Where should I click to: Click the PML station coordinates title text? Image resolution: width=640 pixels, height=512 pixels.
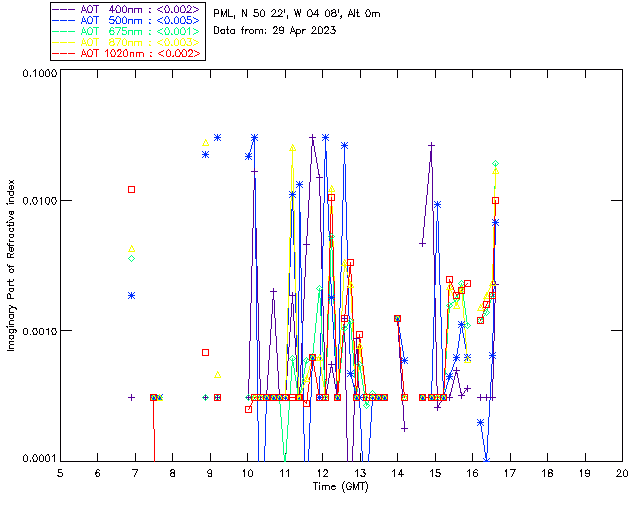tap(297, 13)
